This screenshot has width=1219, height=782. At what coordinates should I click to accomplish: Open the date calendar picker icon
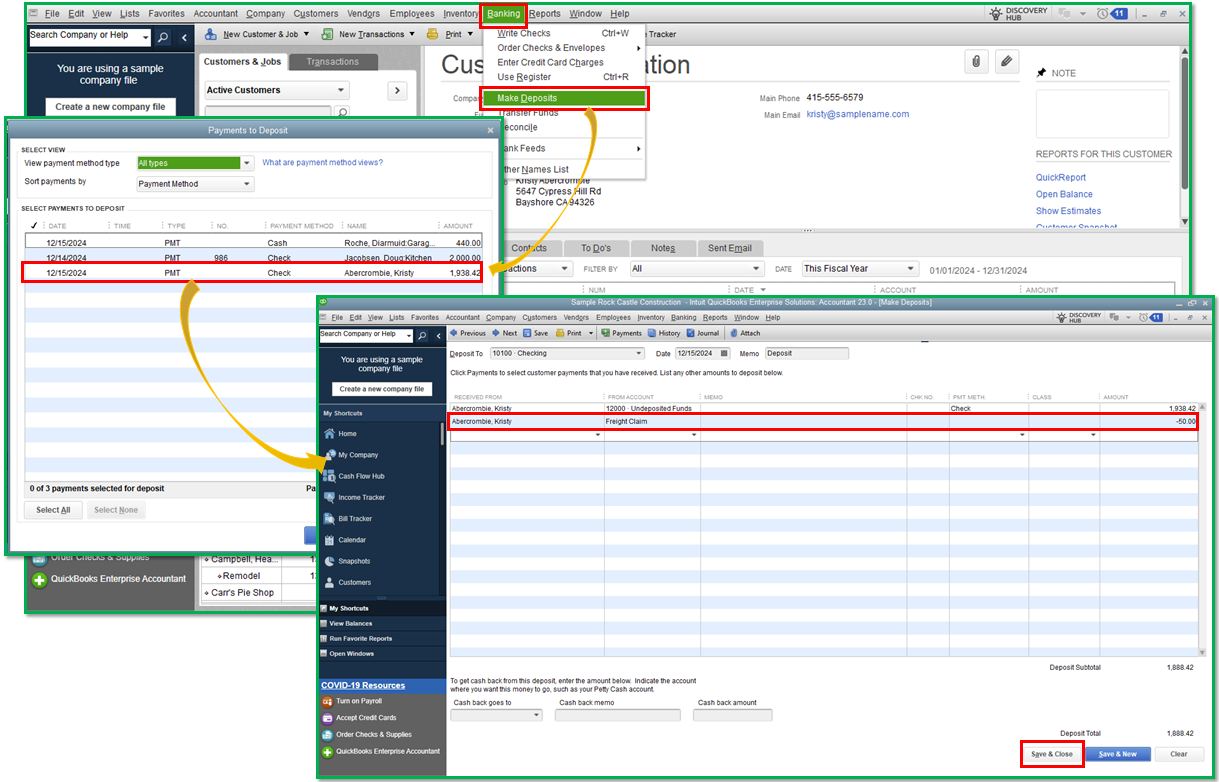(x=724, y=354)
